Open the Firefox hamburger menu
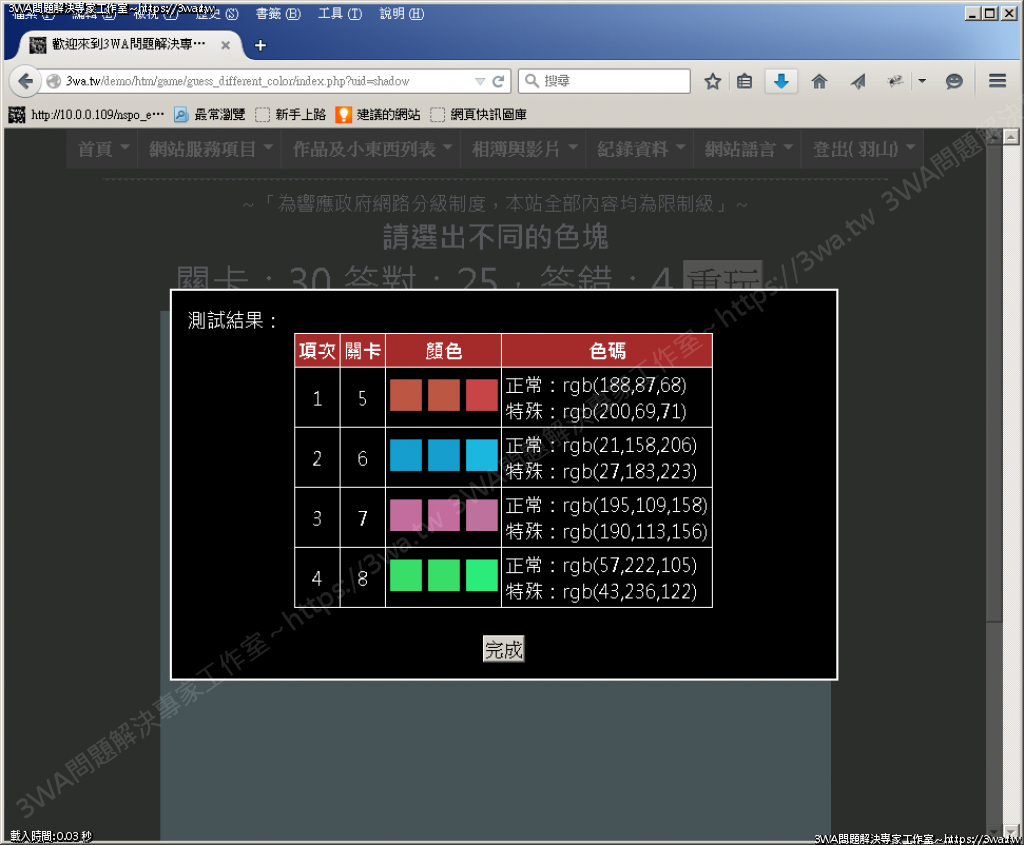This screenshot has height=845, width=1024. [997, 82]
